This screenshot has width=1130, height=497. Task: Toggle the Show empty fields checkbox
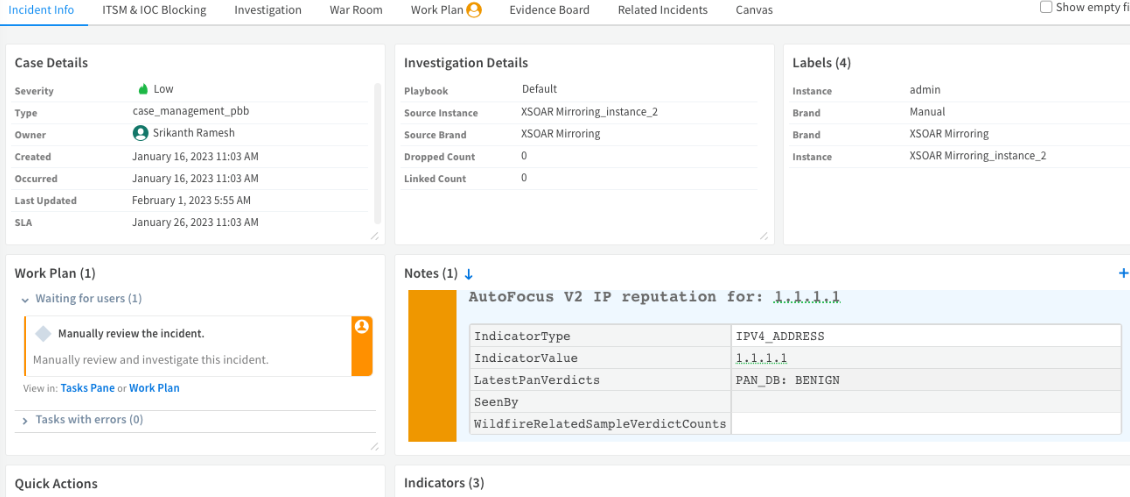[1046, 7]
